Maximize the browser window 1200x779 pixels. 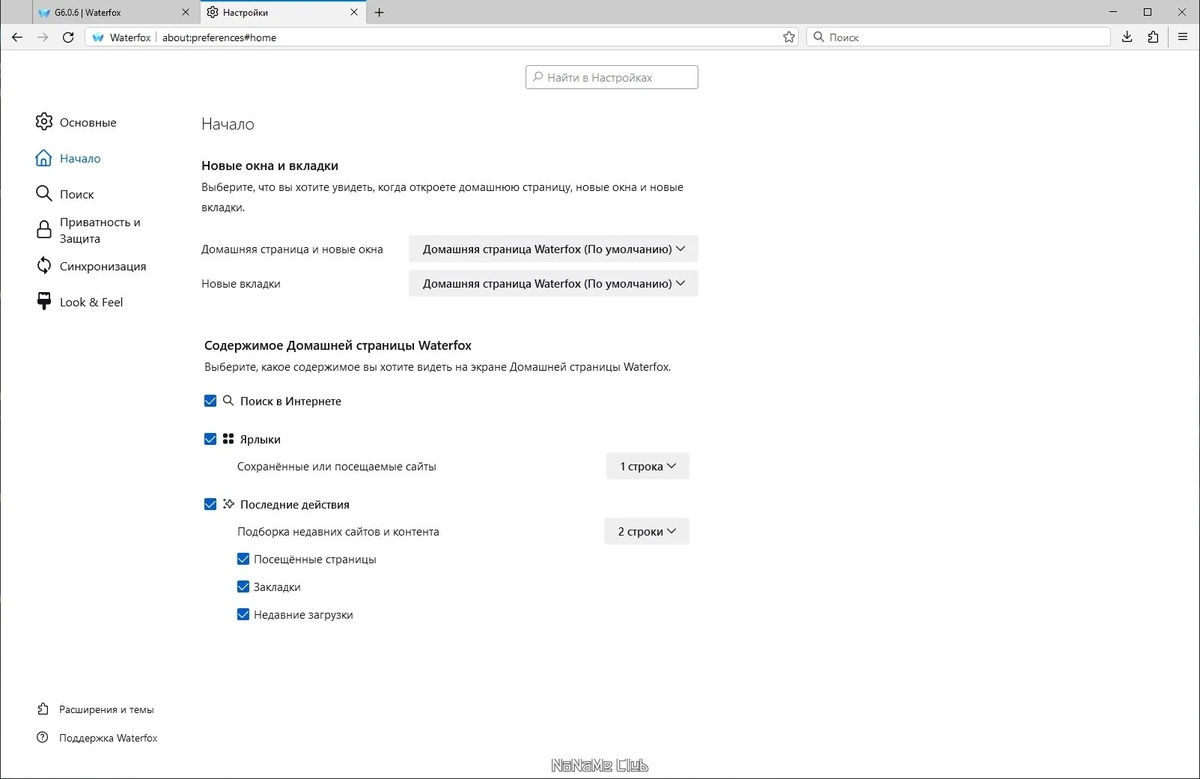pyautogui.click(x=1147, y=12)
